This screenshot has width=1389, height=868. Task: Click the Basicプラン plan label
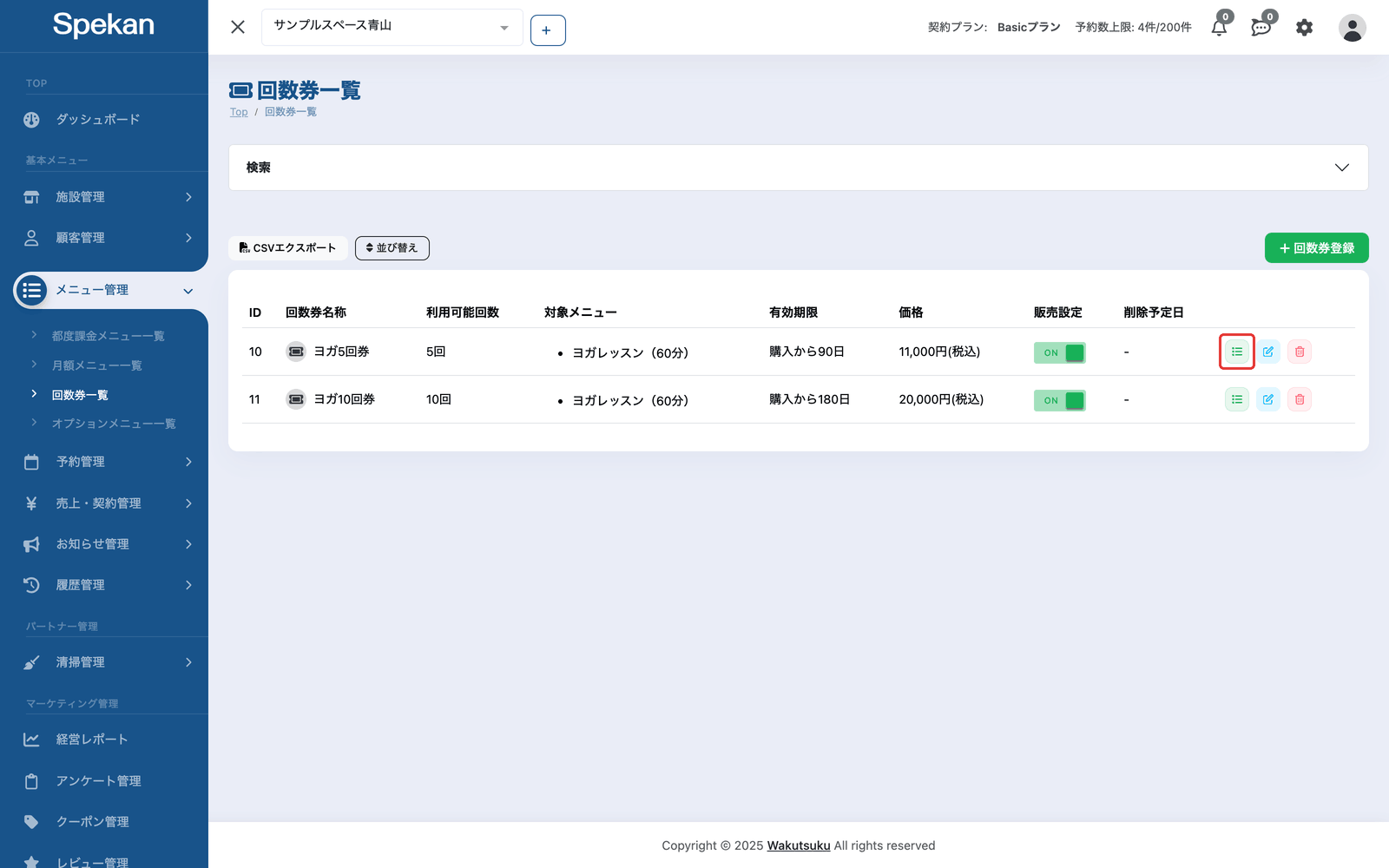(1029, 28)
